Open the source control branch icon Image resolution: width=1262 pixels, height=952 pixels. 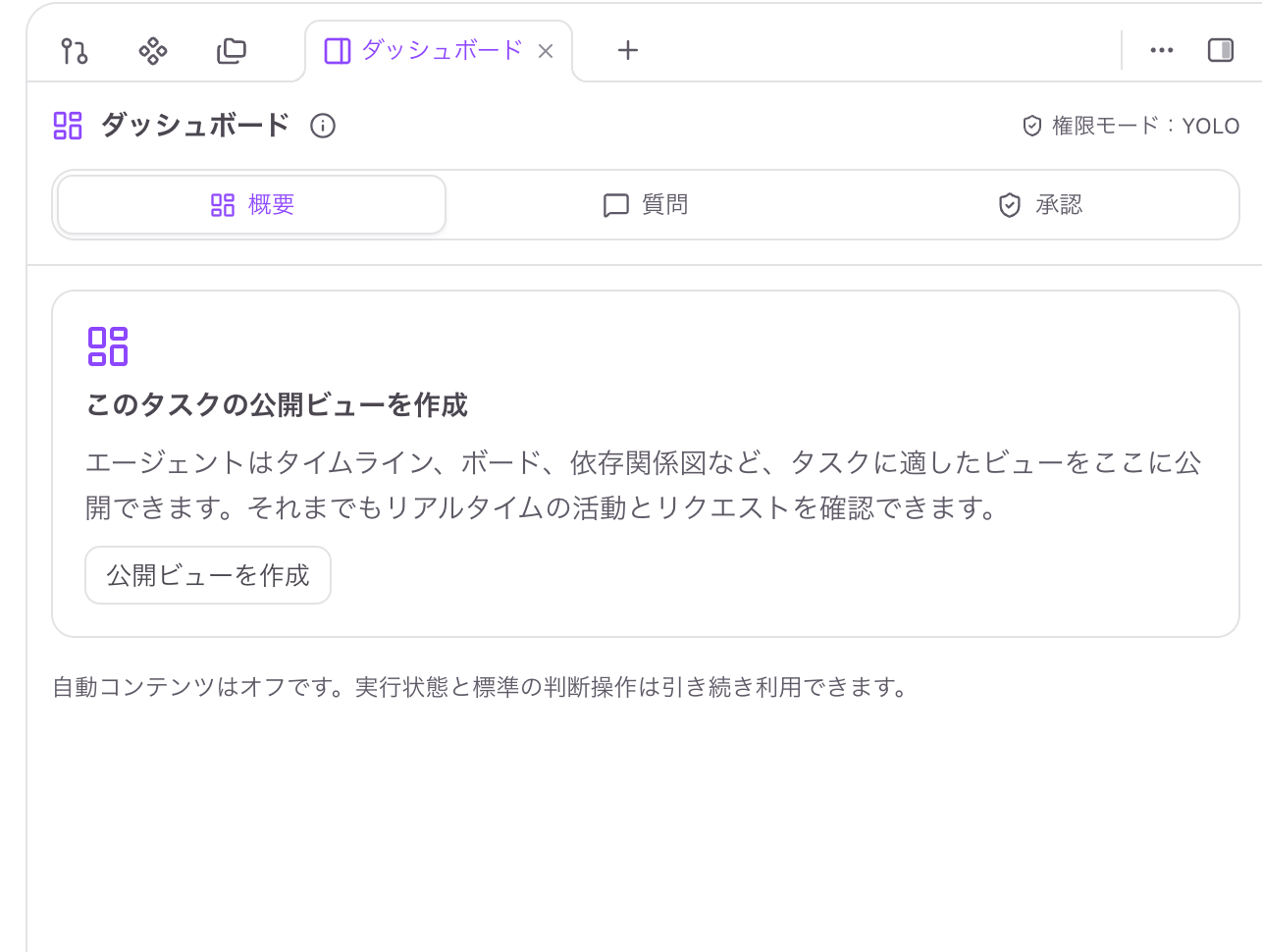(x=75, y=51)
